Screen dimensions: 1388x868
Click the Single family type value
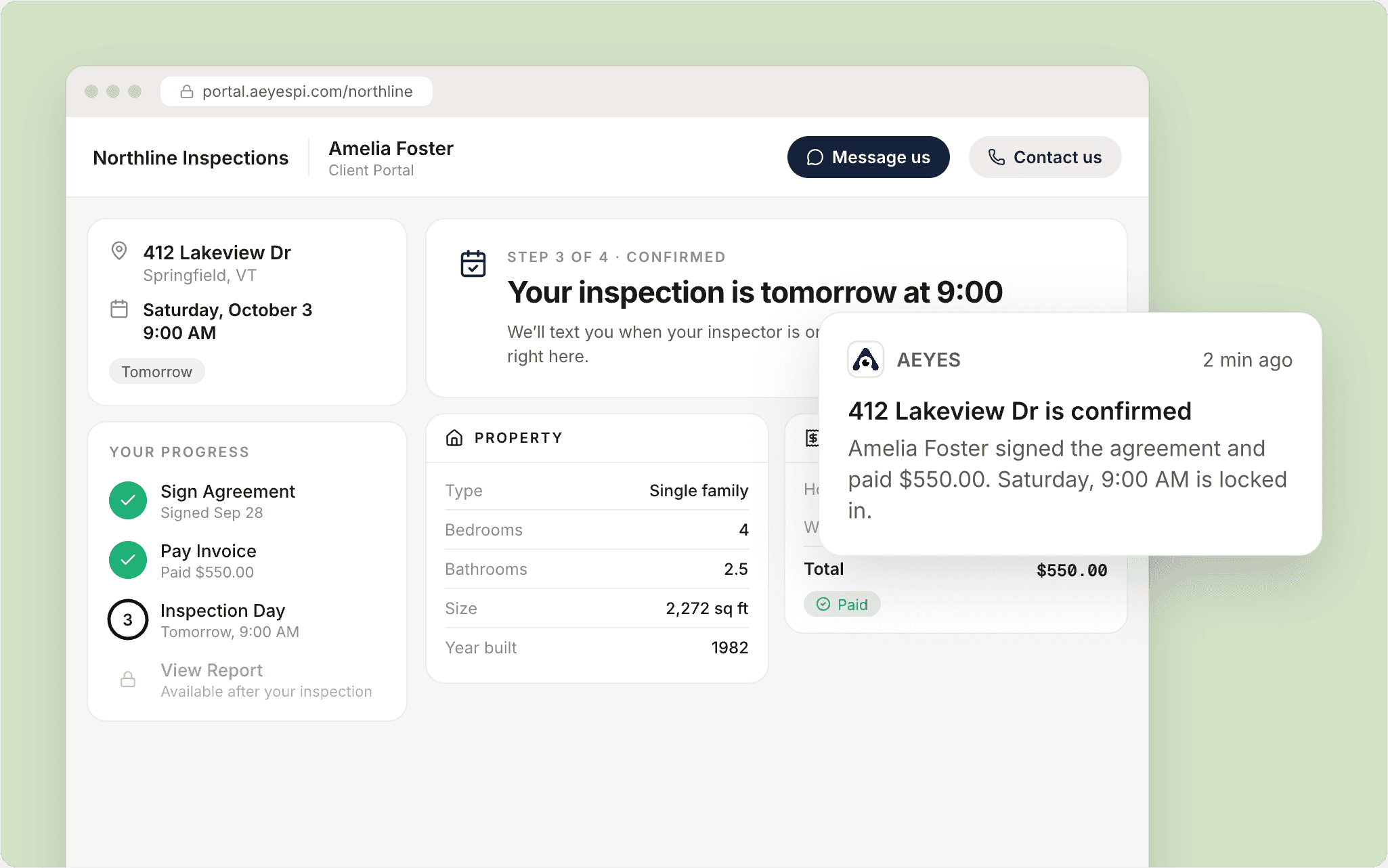[699, 490]
